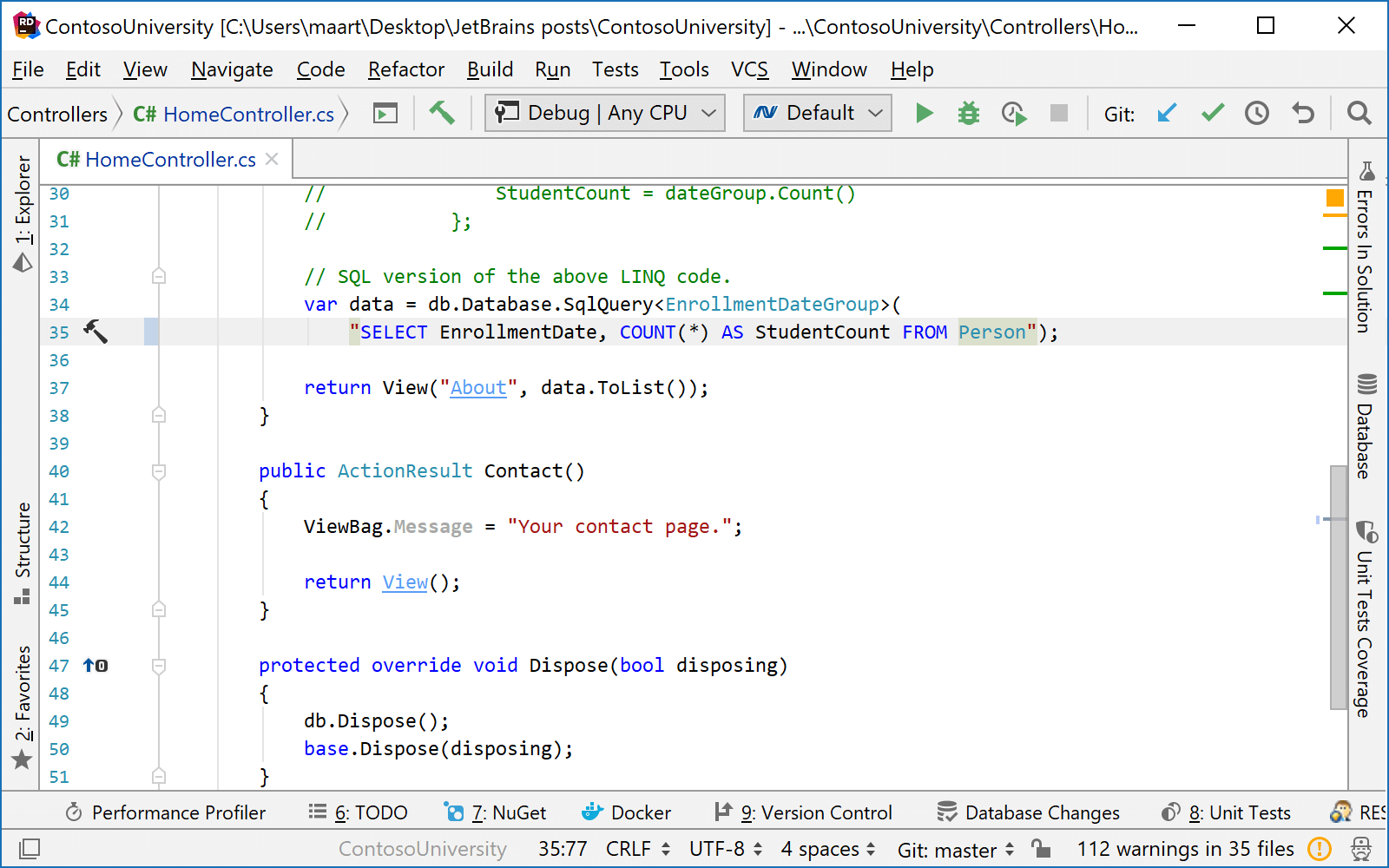Open the NuGet tool window
Image resolution: width=1389 pixels, height=868 pixels.
pyautogui.click(x=495, y=812)
